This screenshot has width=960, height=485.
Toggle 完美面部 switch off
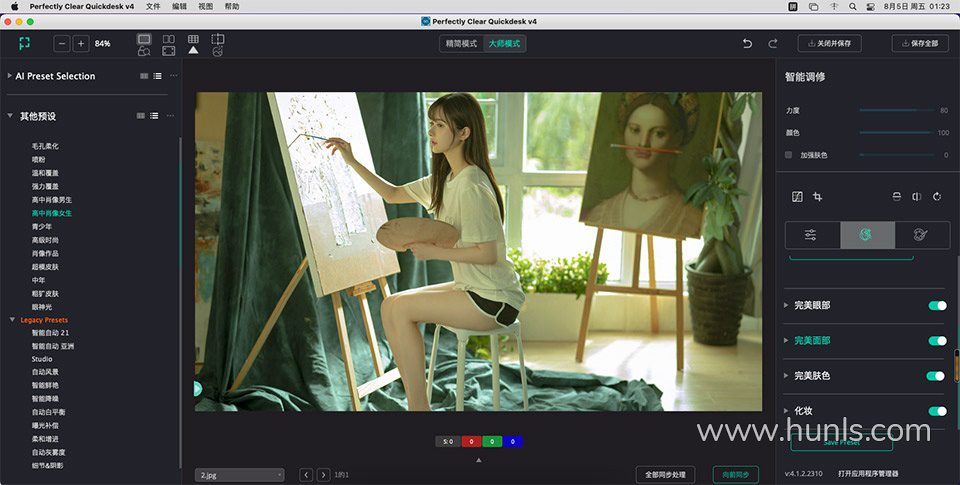click(937, 340)
